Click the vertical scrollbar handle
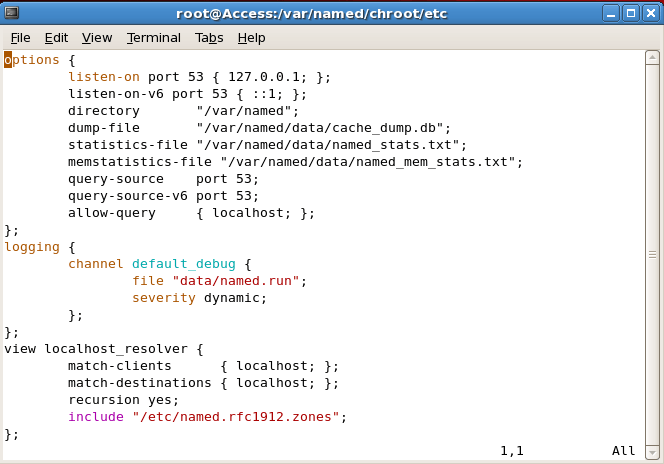Screen dimensions: 664x464 tap(652, 254)
